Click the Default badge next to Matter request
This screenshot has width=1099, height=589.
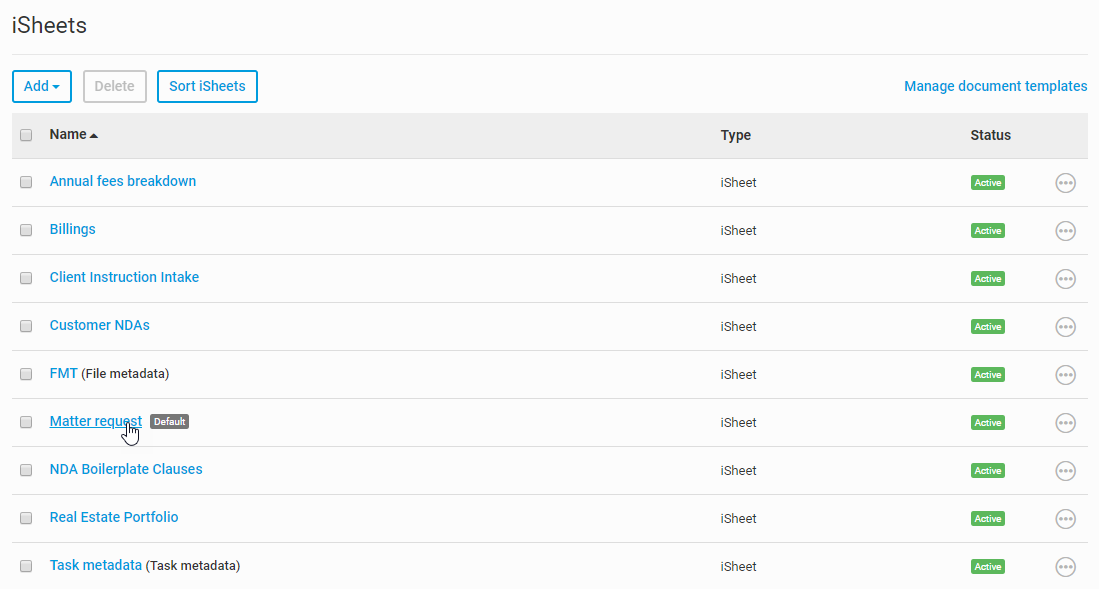pos(169,422)
